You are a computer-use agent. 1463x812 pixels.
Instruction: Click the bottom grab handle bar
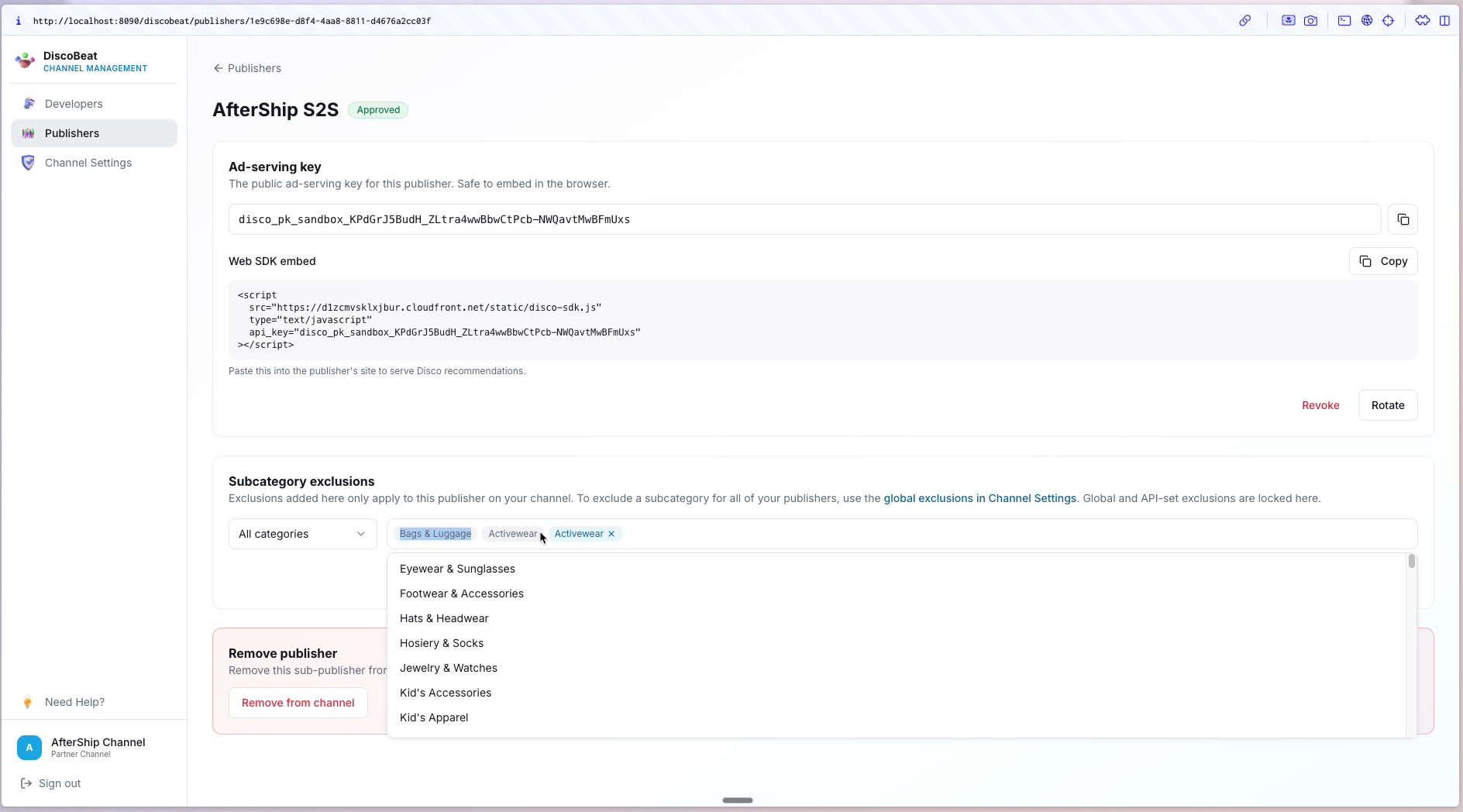click(x=738, y=800)
